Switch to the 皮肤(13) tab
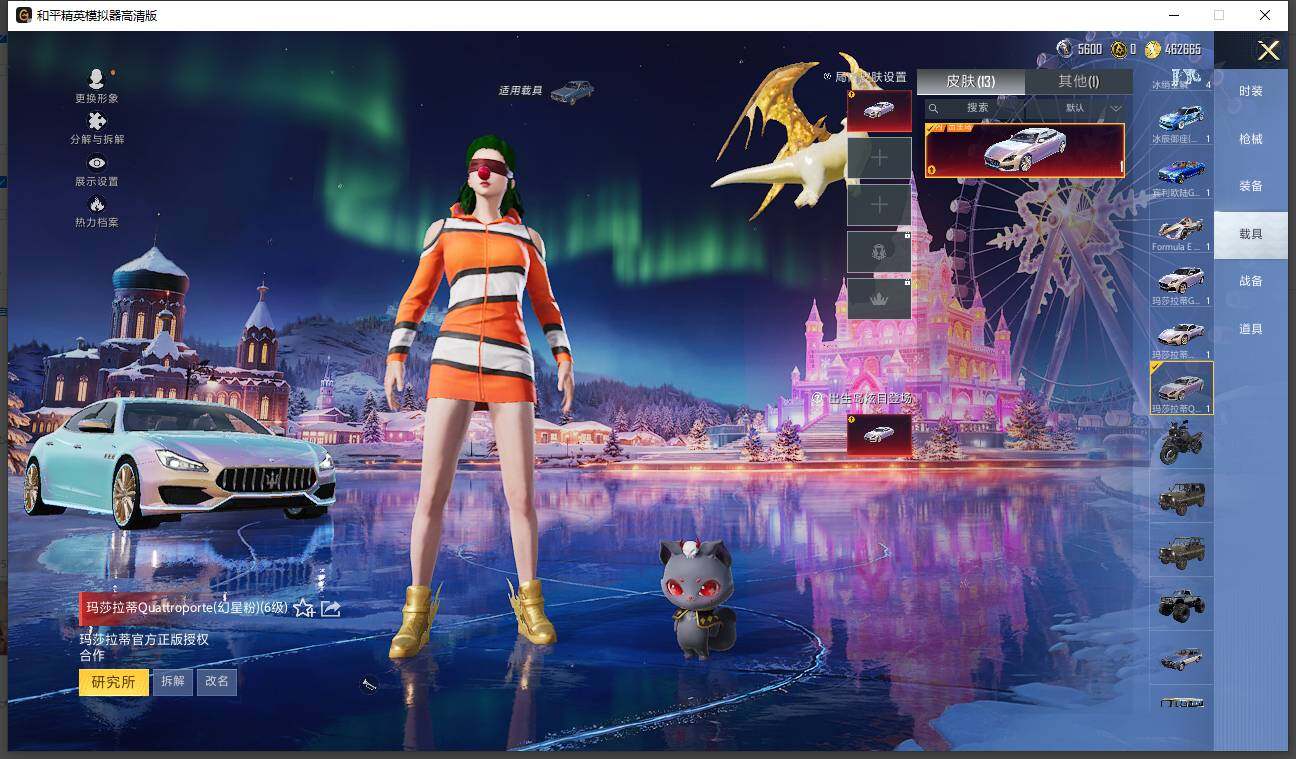 970,81
